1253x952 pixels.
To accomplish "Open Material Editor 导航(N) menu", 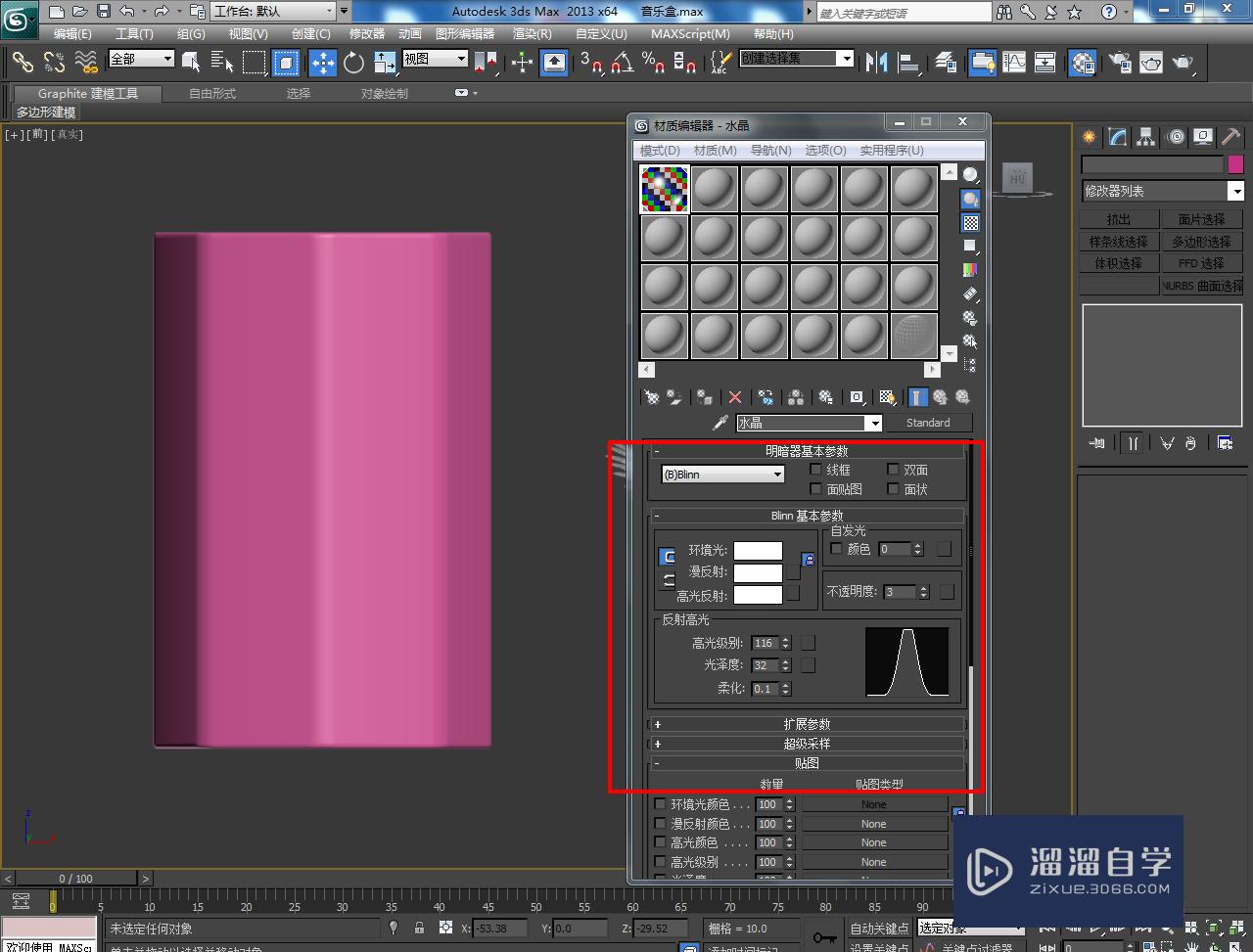I will point(770,150).
